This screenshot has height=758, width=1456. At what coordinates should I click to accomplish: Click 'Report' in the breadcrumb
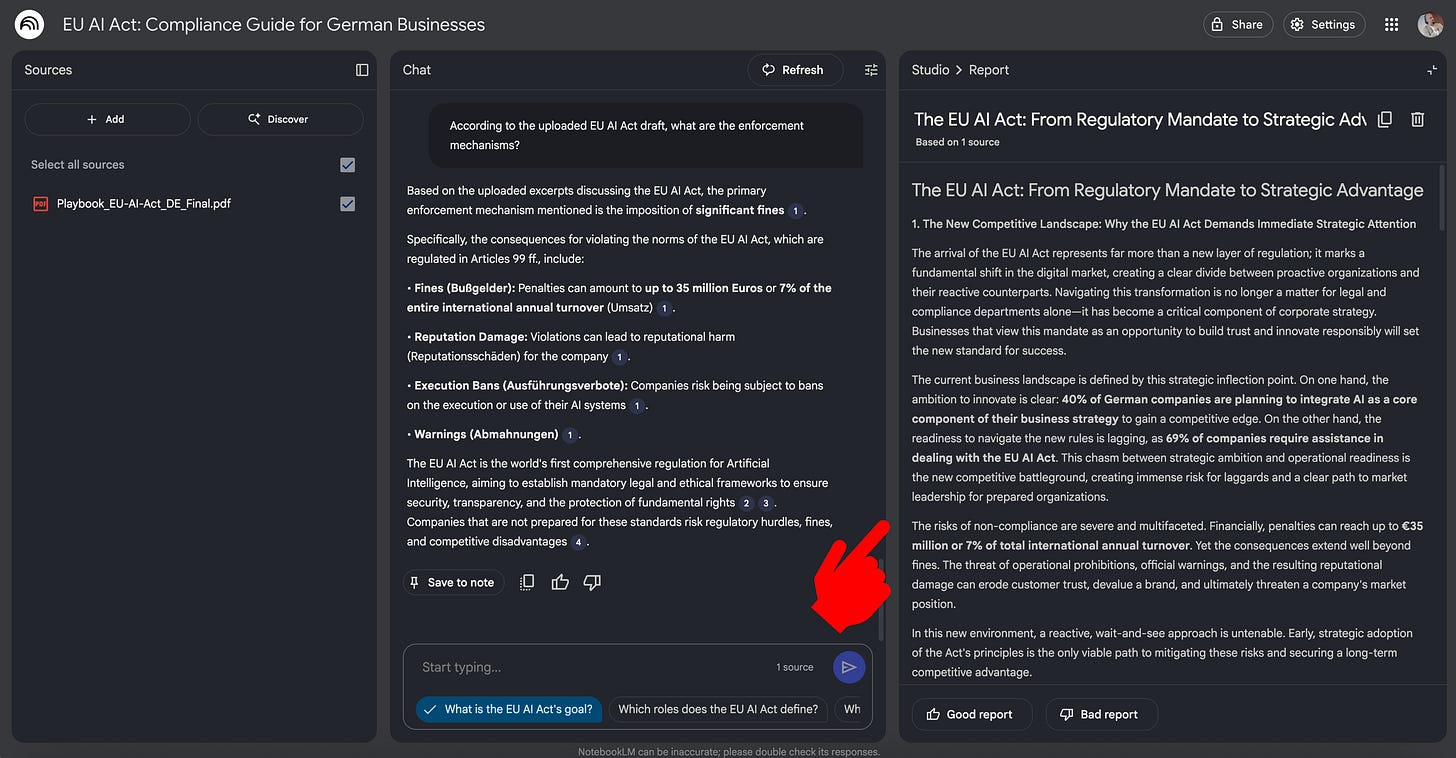point(988,70)
